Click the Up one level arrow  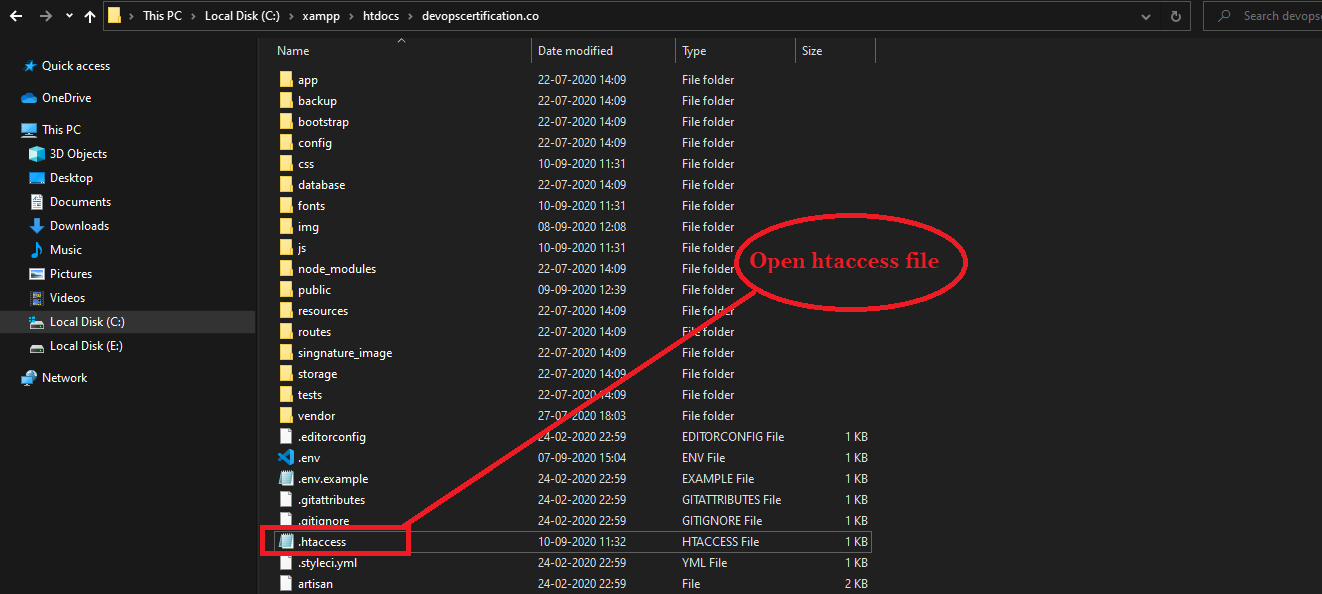[91, 16]
